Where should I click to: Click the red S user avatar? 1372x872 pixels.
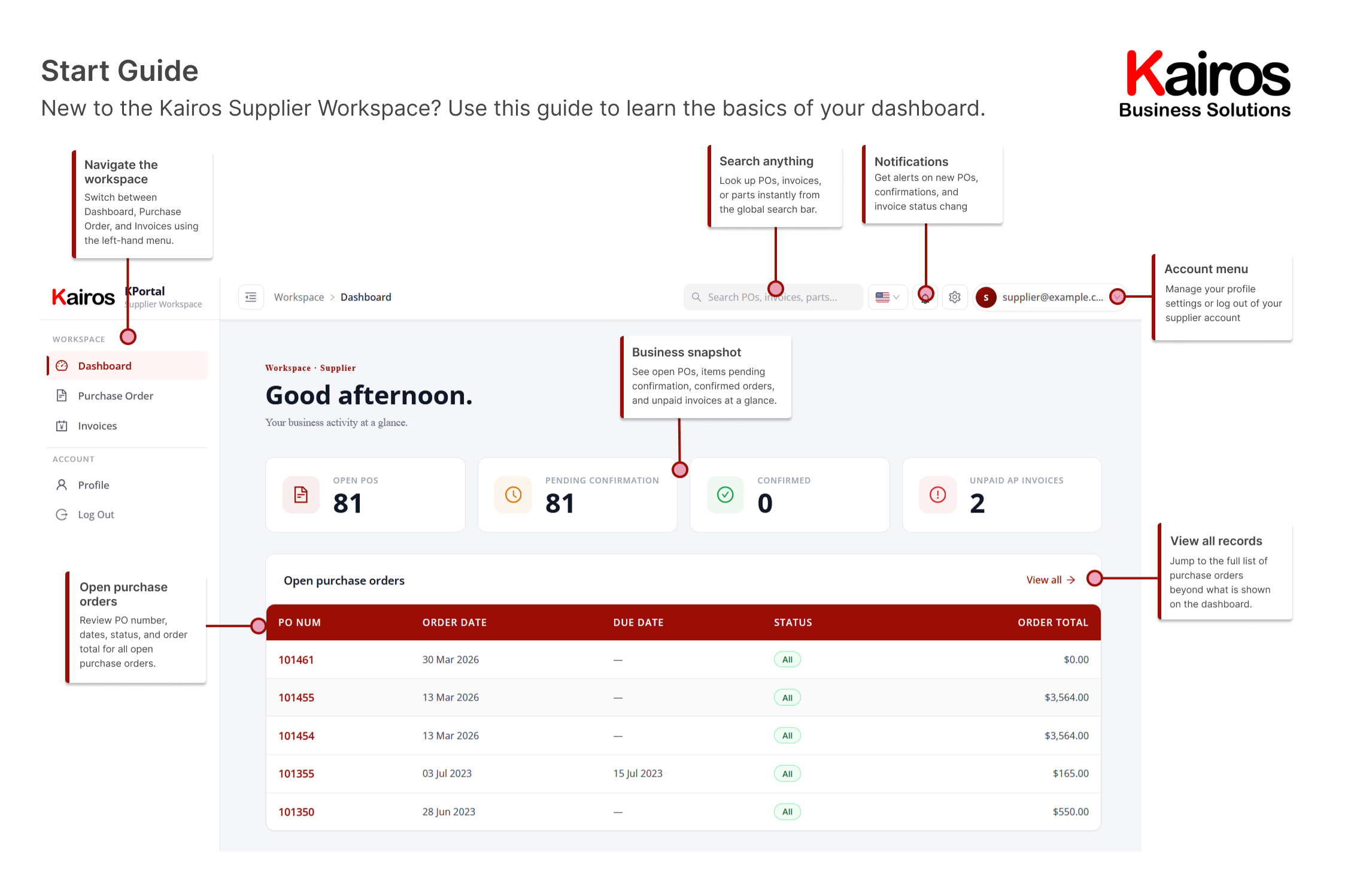pyautogui.click(x=986, y=297)
